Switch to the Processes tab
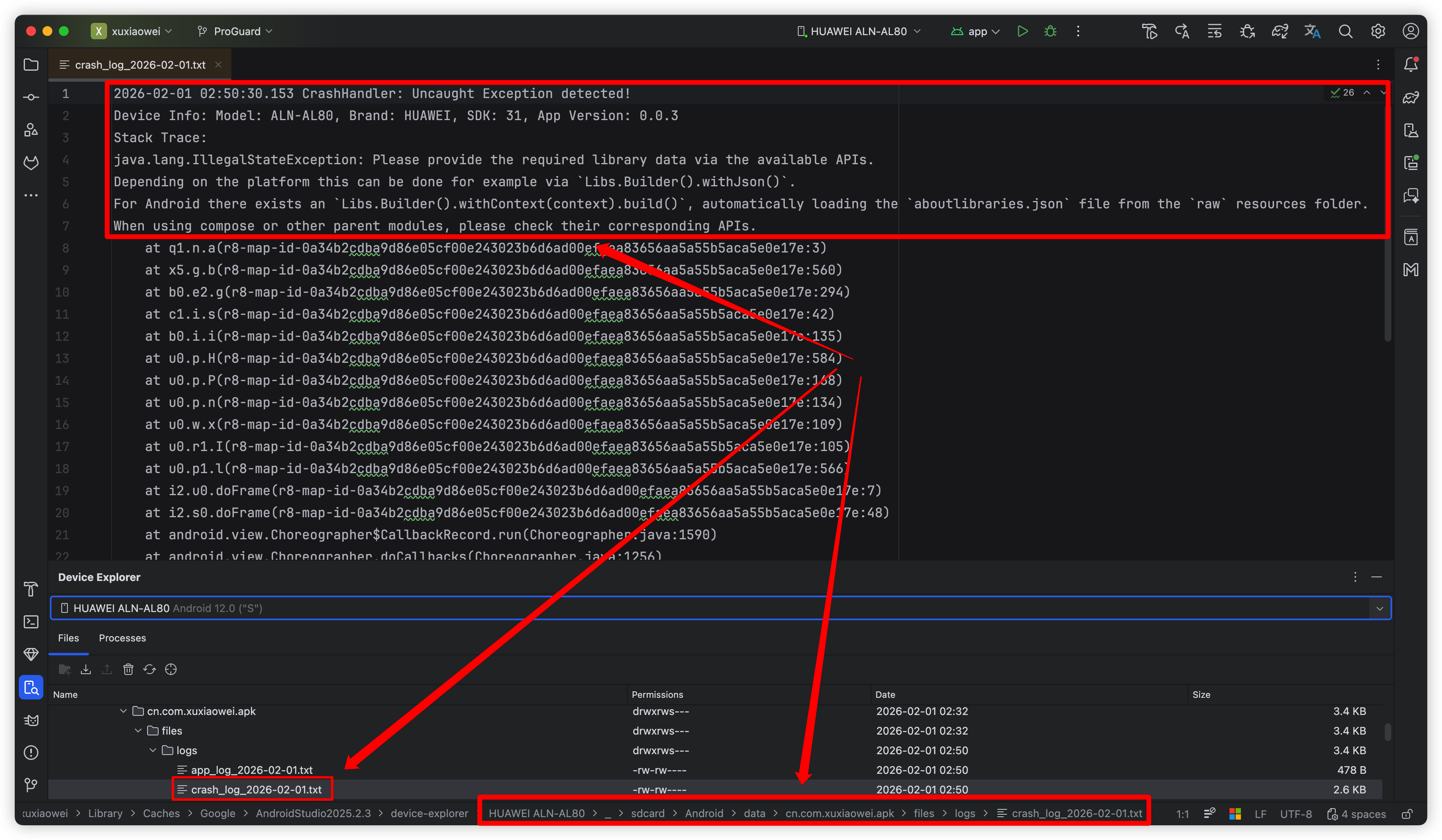The image size is (1442, 840). click(x=122, y=638)
